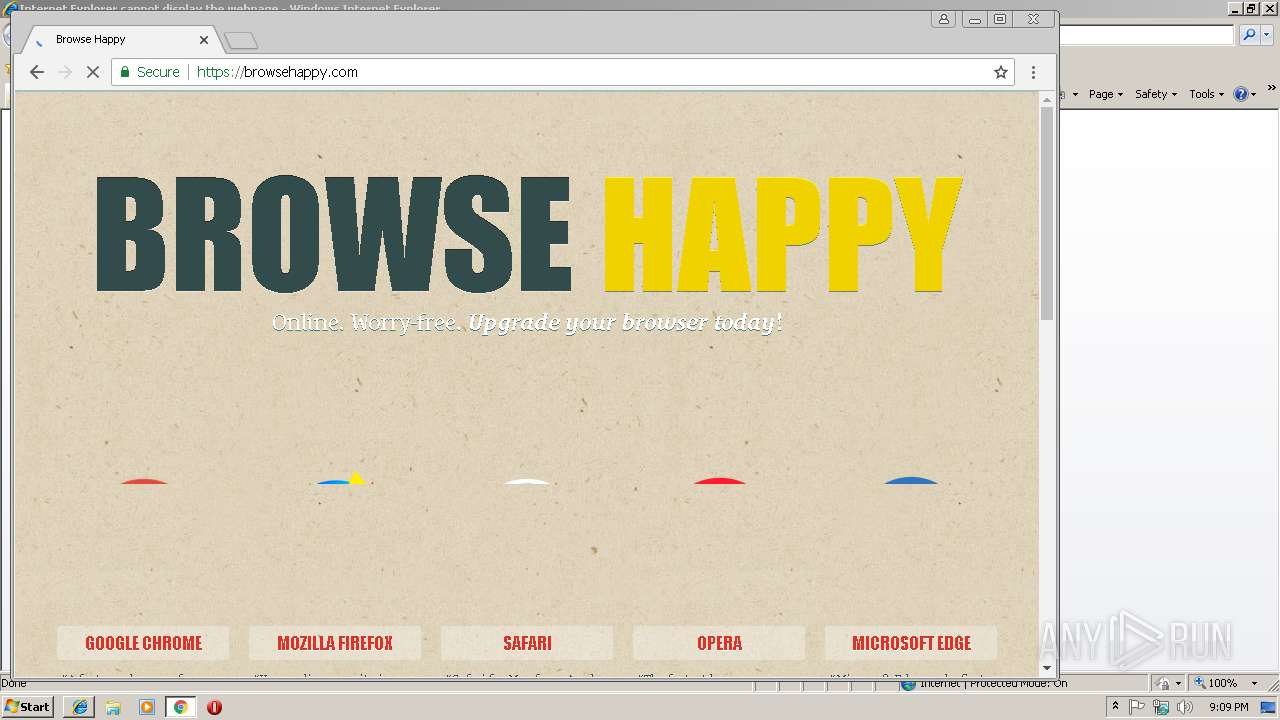Select the Browse Happy tab
The image size is (1280, 720).
click(120, 40)
